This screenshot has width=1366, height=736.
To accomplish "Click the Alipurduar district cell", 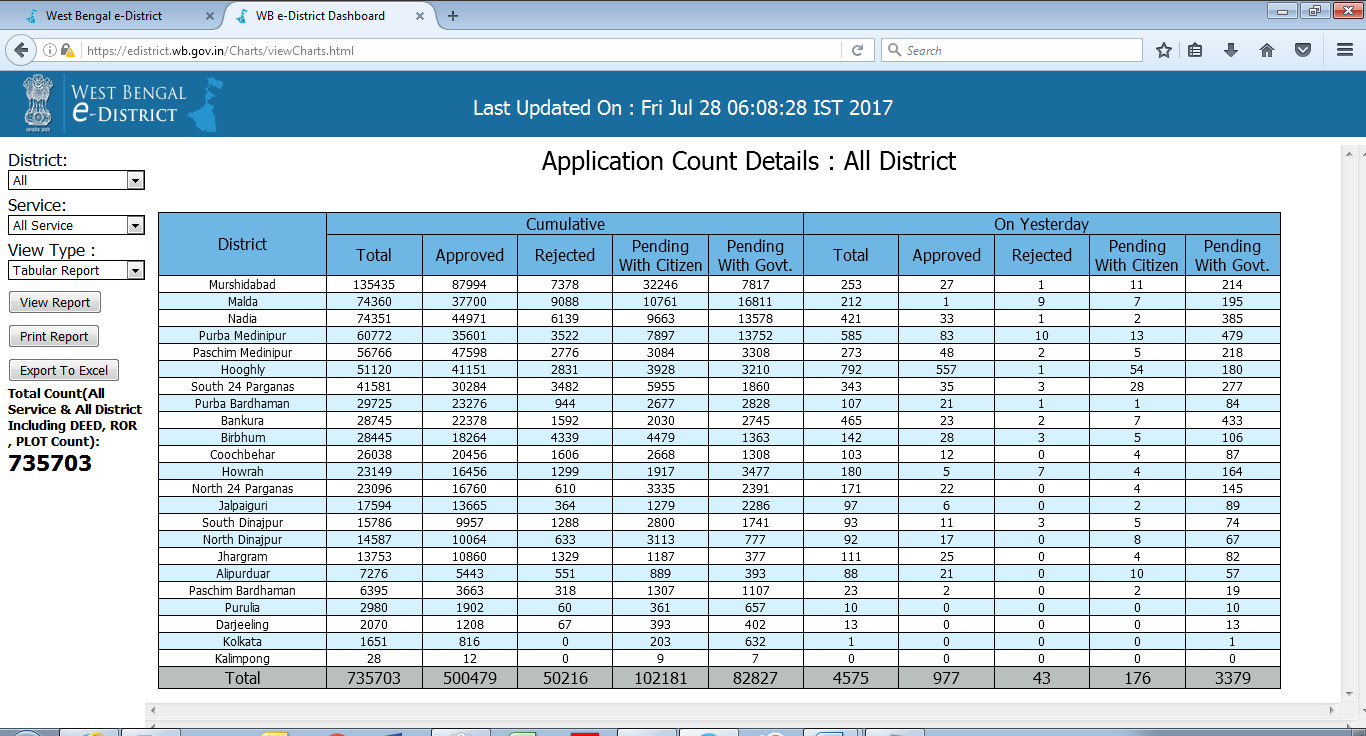I will [x=242, y=574].
